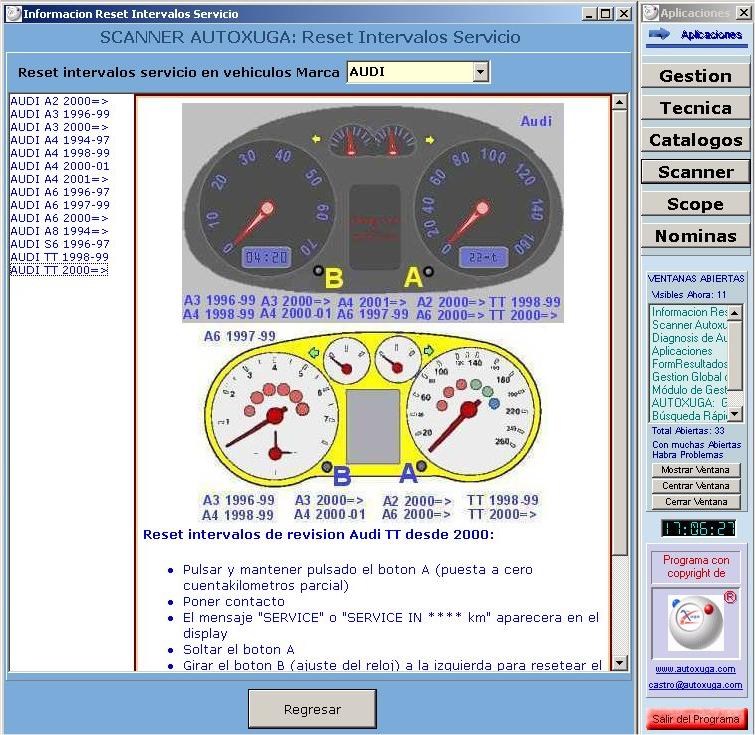Viewport: 755px width, 735px height.
Task: Open the Marca brand dropdown arrow
Action: (480, 72)
